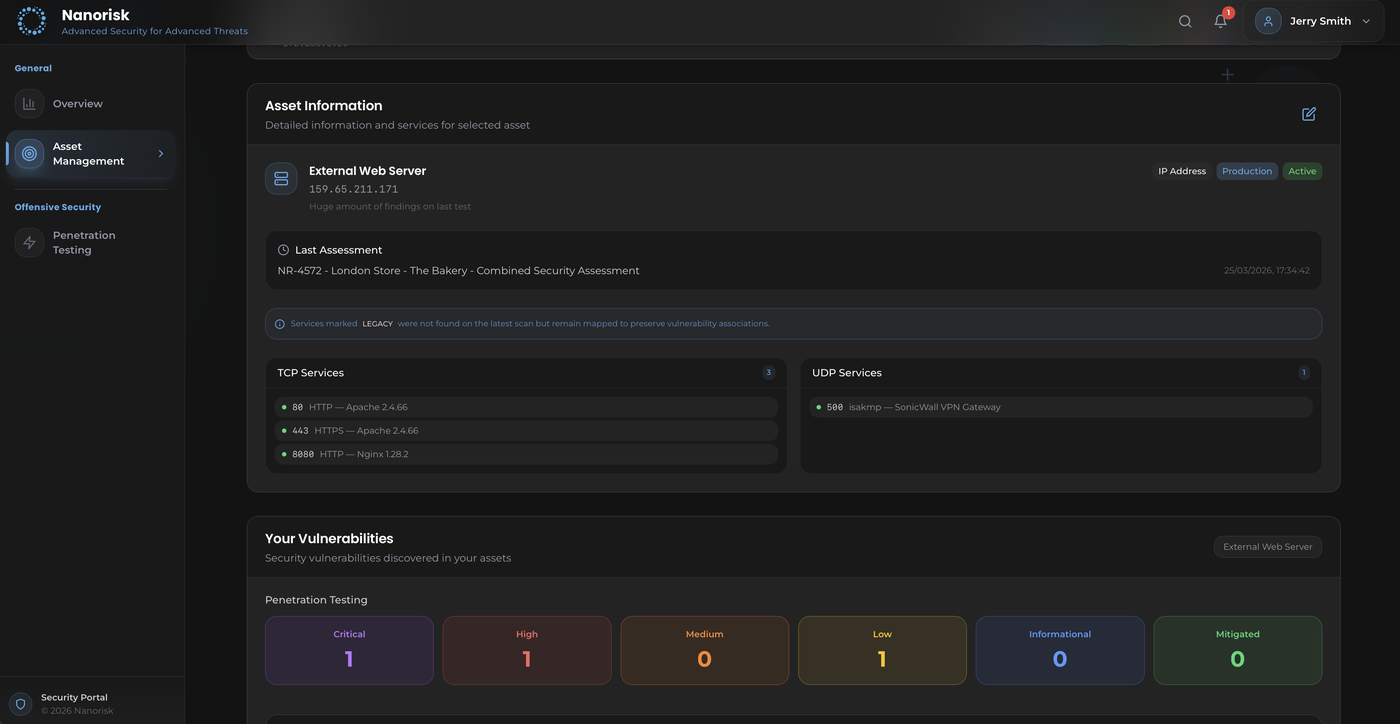Open the edit pencil icon on Asset Information
The image size is (1400, 724).
[x=1308, y=114]
